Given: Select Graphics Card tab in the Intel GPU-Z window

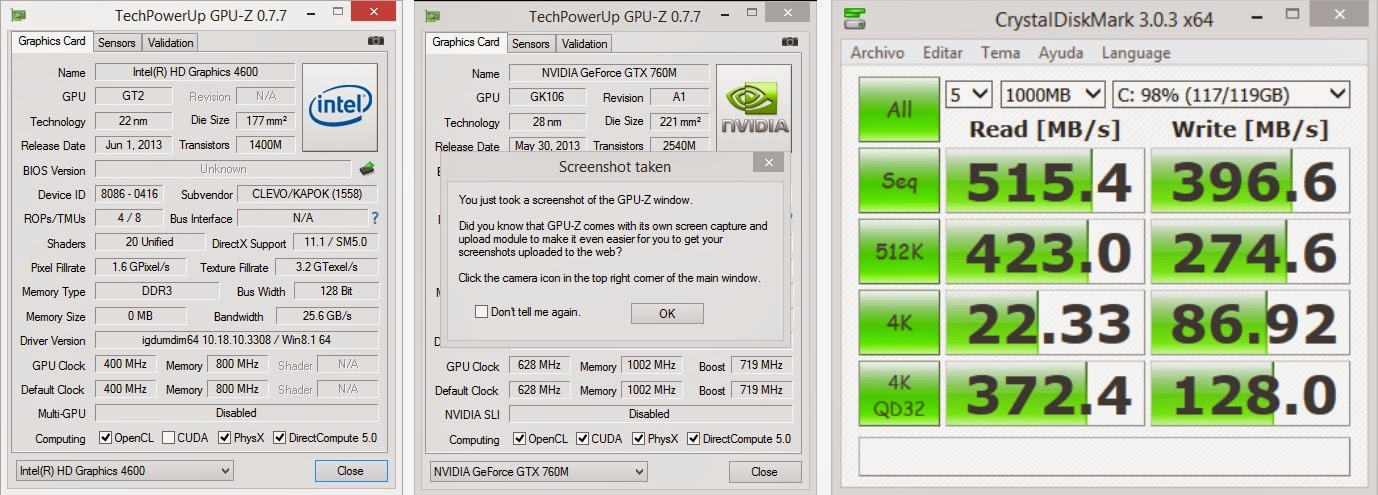Looking at the screenshot, I should [52, 42].
